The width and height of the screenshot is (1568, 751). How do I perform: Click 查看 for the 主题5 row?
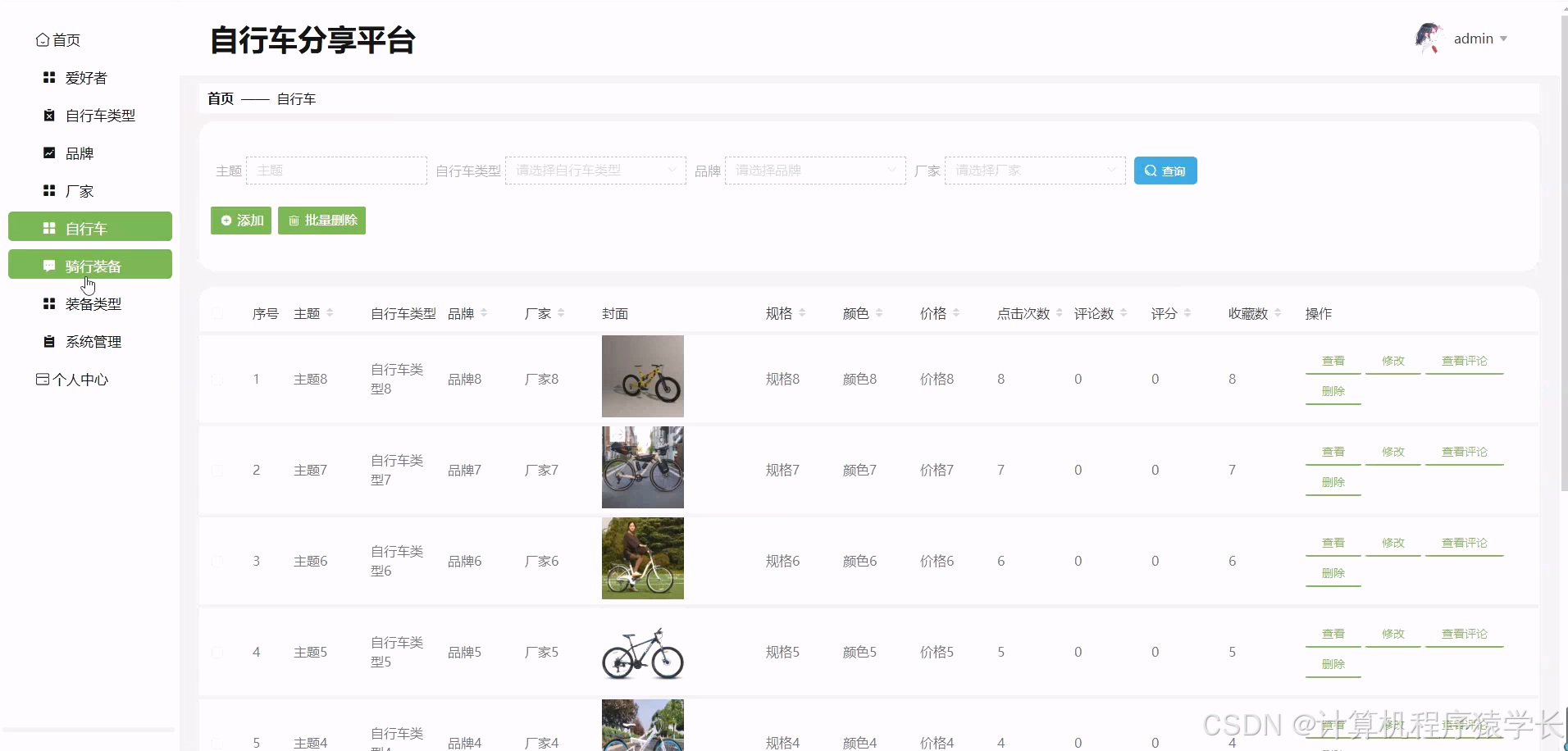point(1333,634)
